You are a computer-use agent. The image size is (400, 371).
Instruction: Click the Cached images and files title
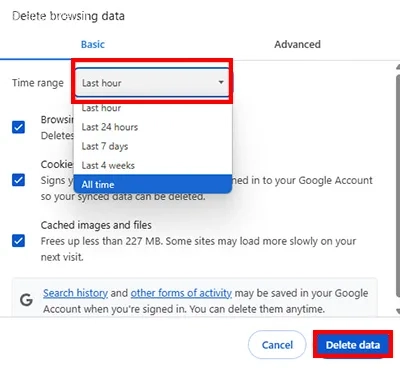pyautogui.click(x=96, y=225)
